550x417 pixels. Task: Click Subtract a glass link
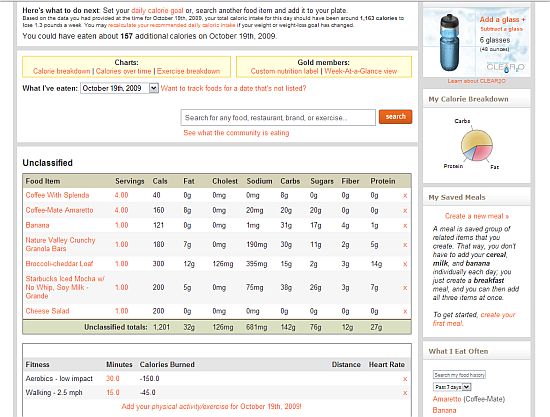pos(502,29)
